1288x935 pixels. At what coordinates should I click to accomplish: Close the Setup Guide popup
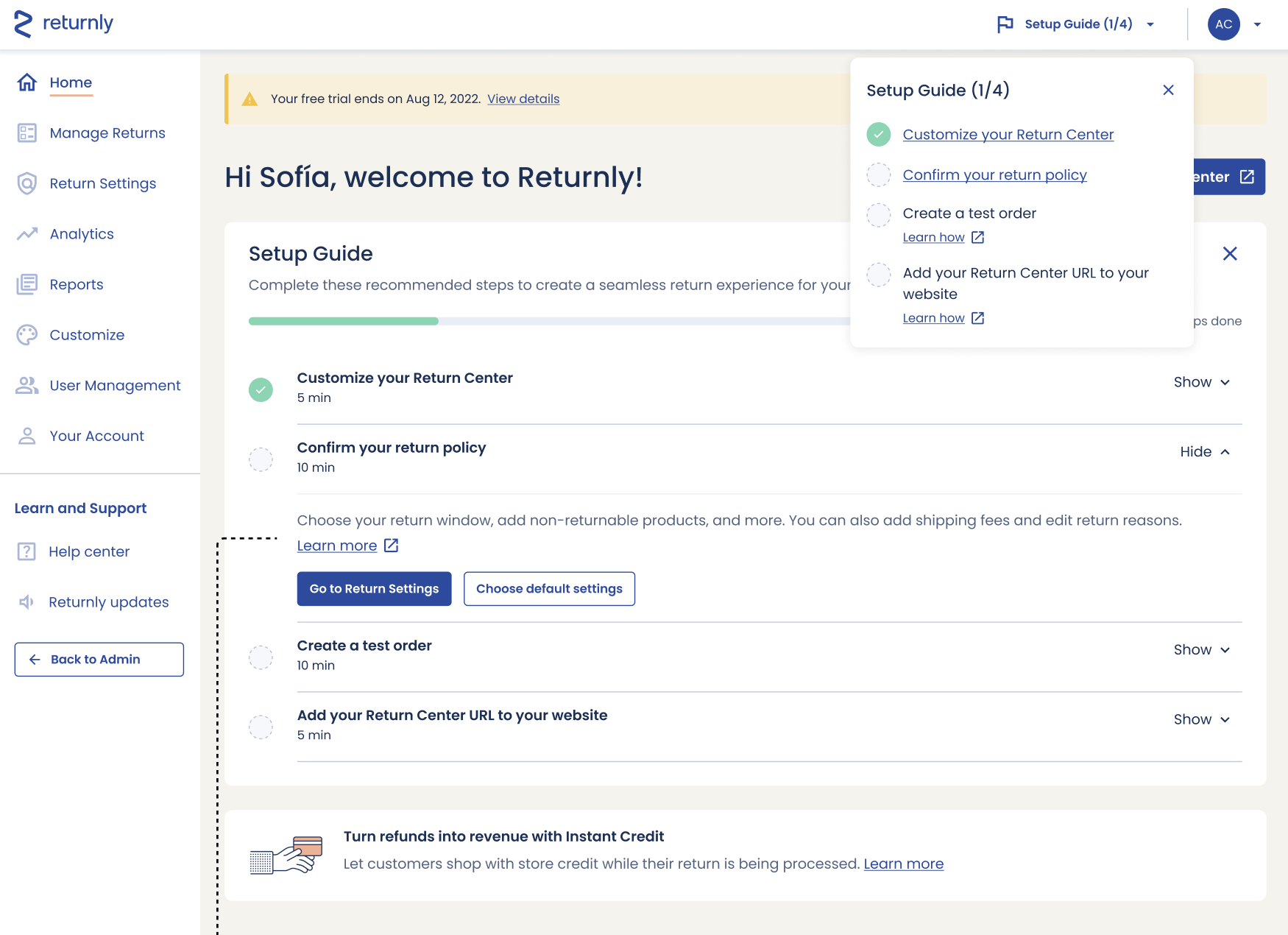click(x=1168, y=90)
